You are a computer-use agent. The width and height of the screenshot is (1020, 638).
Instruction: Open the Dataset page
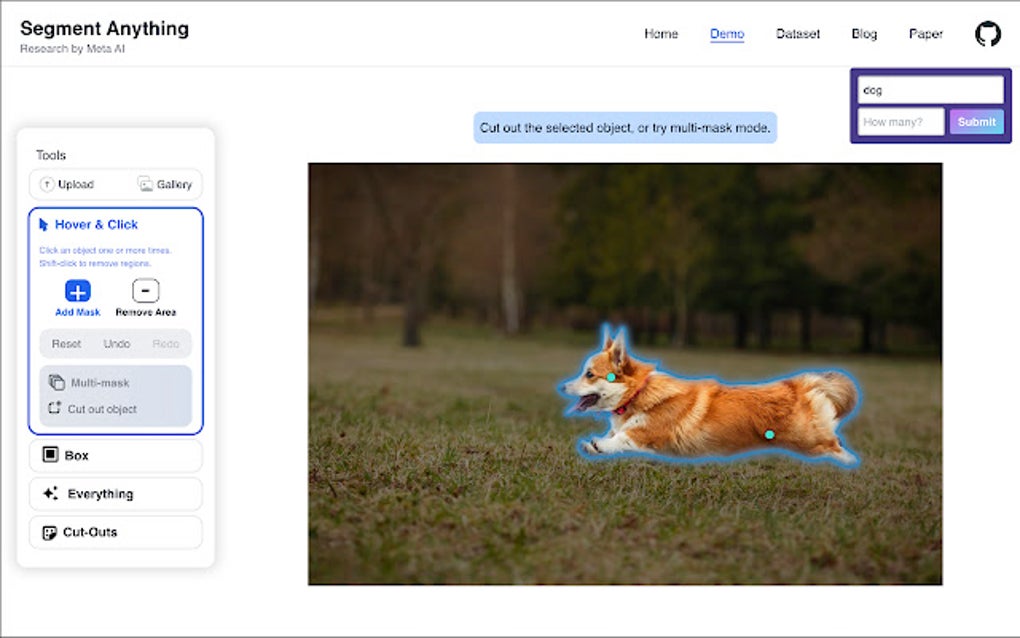coord(798,34)
